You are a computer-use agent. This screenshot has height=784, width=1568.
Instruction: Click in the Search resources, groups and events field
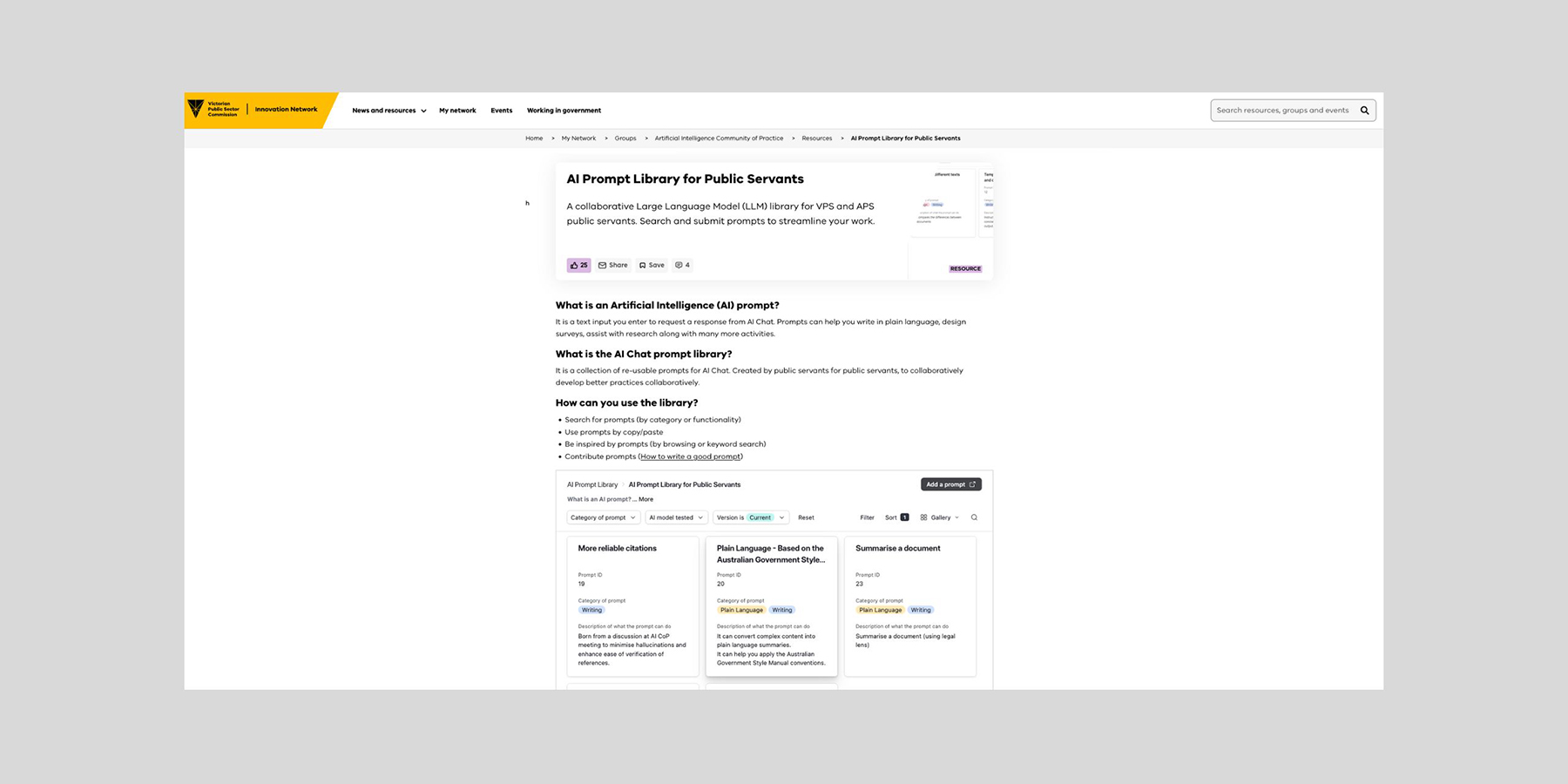[1282, 111]
